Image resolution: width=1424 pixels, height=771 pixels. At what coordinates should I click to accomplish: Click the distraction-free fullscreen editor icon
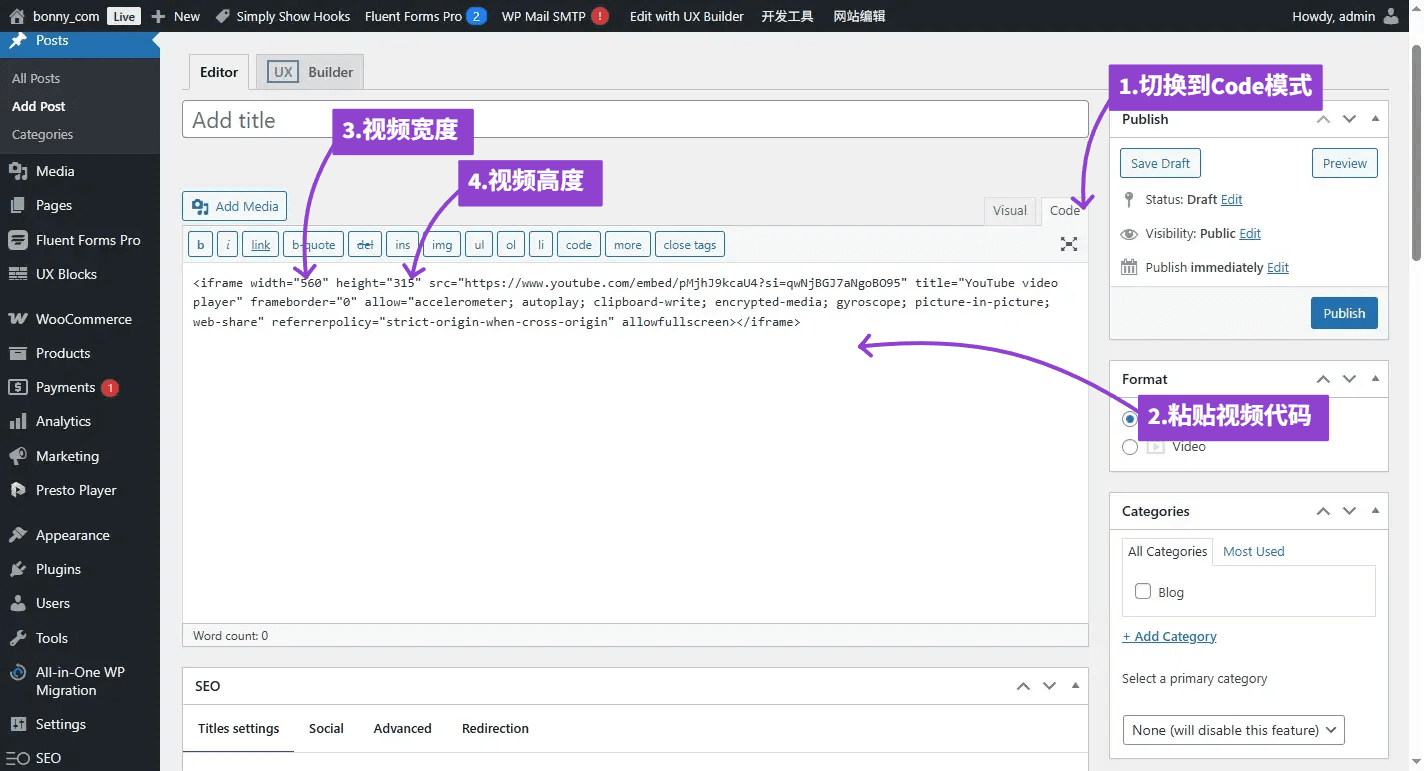tap(1069, 244)
